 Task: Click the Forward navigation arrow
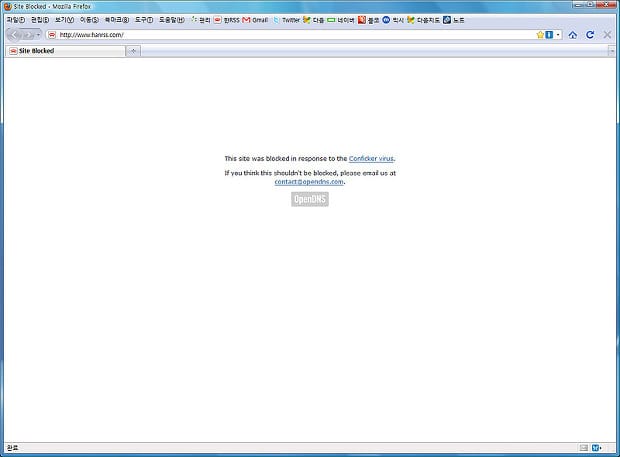[29, 34]
